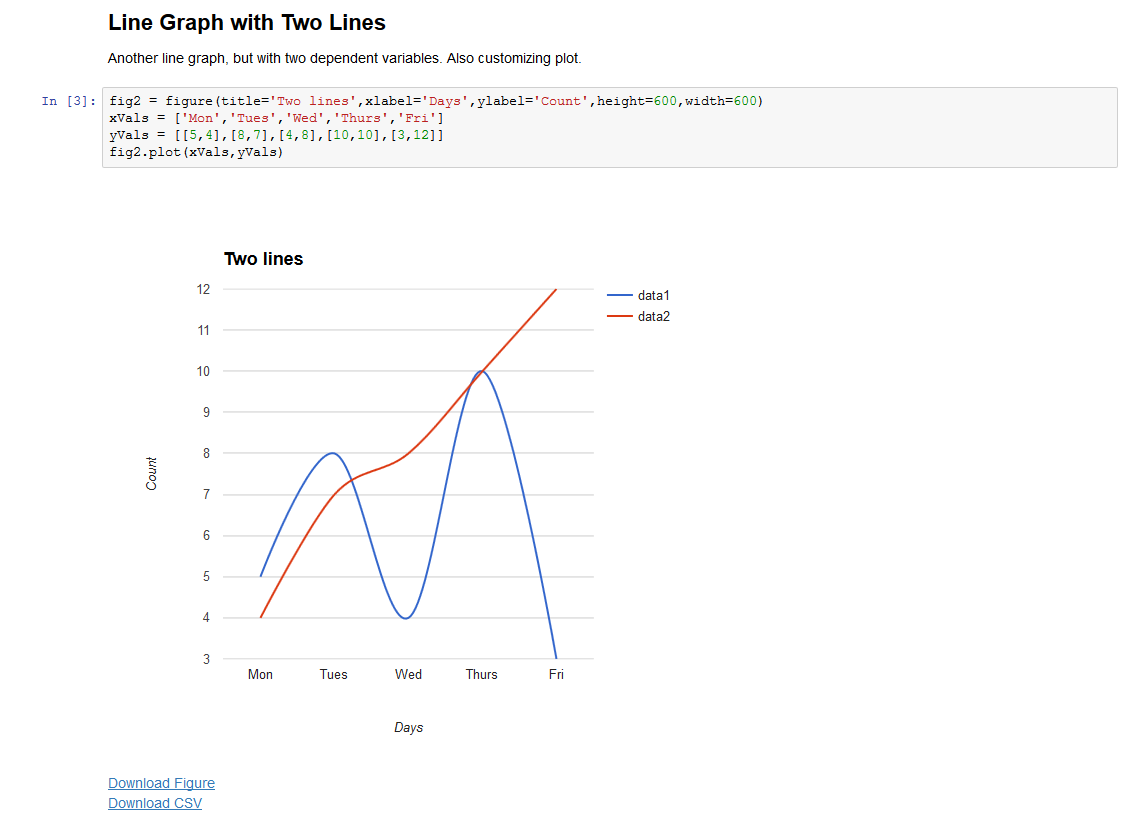Click the Tues x-axis label
The width and height of the screenshot is (1137, 820).
click(334, 674)
